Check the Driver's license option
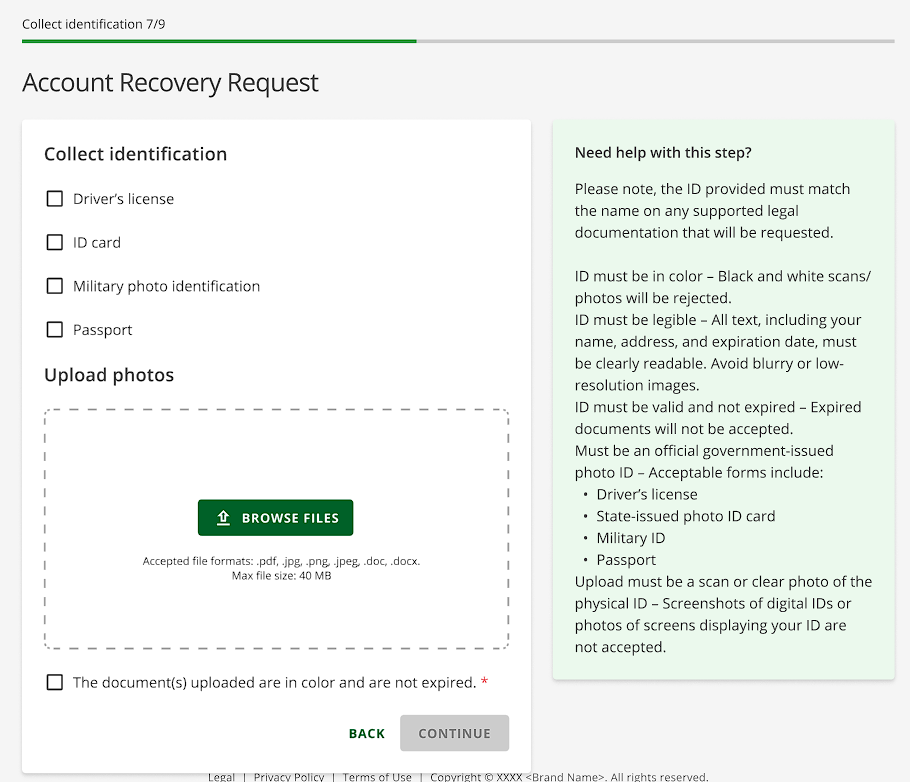The height and width of the screenshot is (782, 910). (x=54, y=198)
